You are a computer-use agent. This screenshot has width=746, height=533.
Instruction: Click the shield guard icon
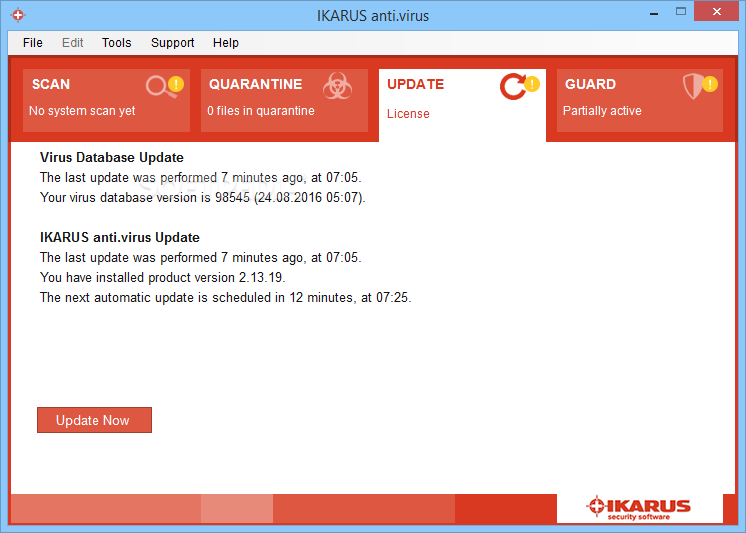[x=692, y=86]
